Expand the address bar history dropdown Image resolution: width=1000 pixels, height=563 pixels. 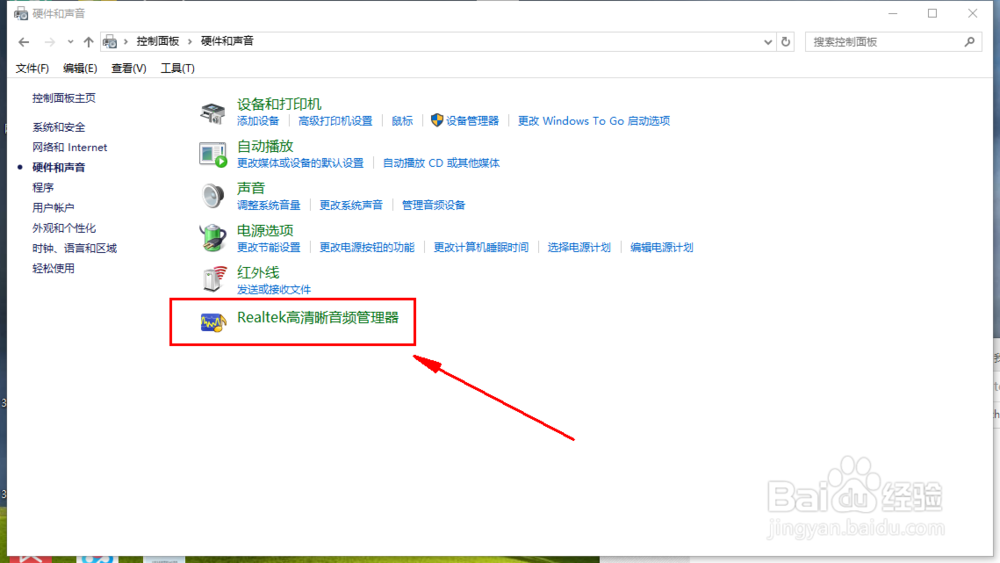coord(768,42)
